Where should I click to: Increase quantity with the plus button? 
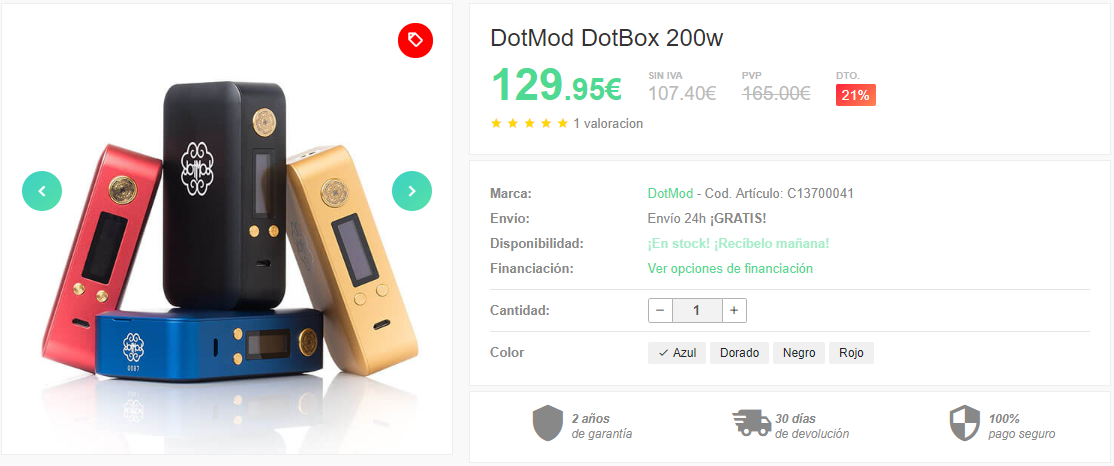734,310
